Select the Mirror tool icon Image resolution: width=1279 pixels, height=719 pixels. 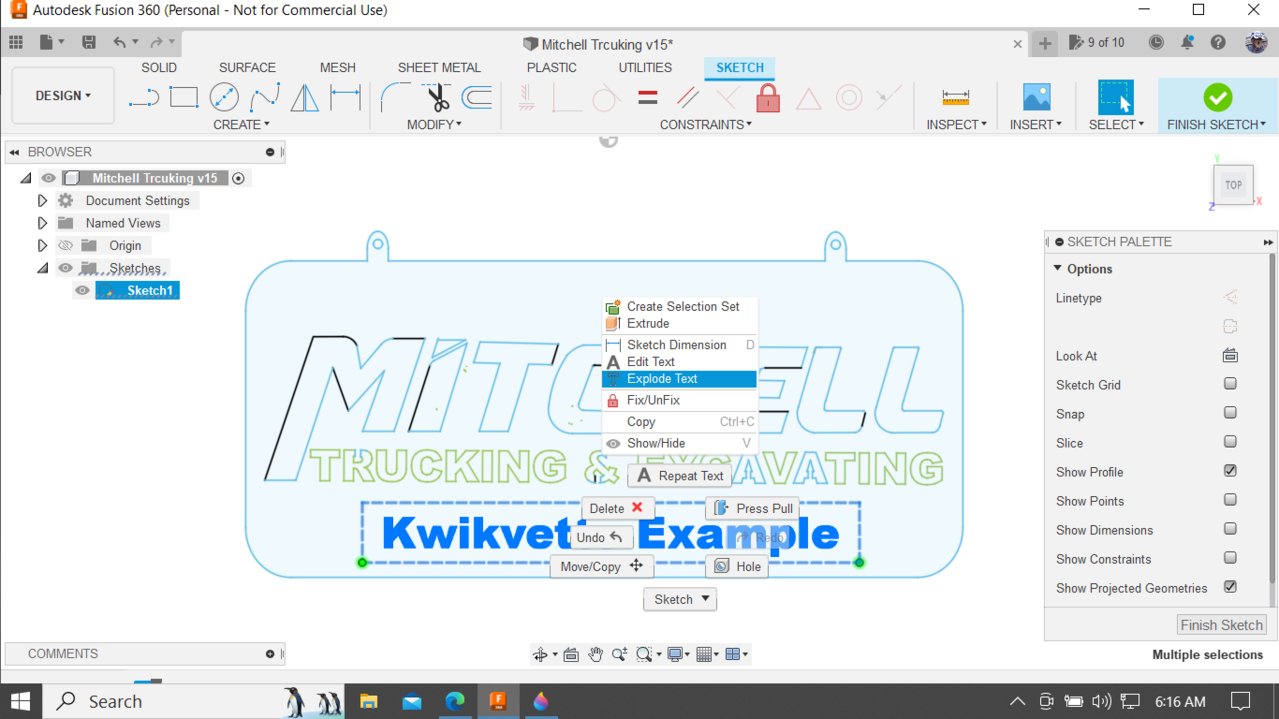(305, 97)
